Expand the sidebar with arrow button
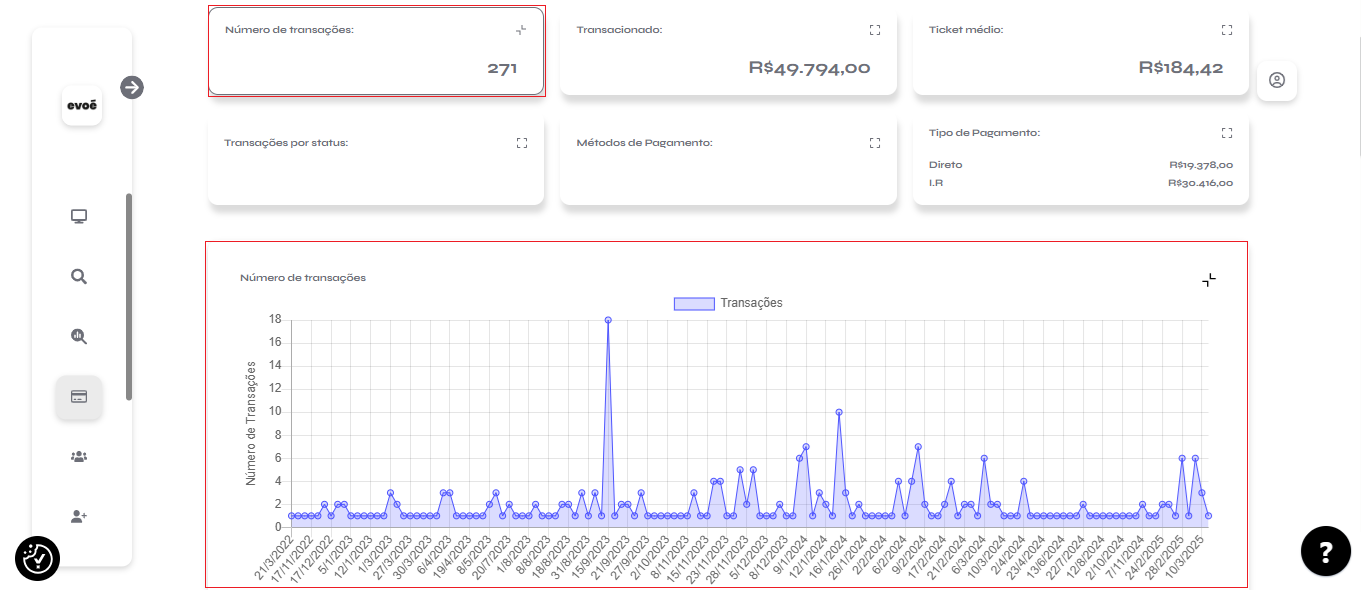Screen dimensions: 1365x592 [132, 87]
